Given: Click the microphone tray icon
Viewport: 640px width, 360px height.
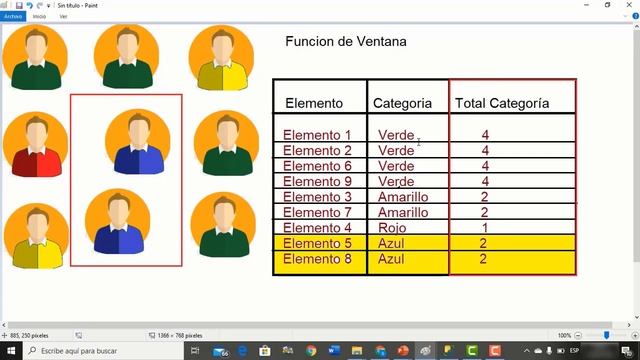Looking at the screenshot, I should 549,351.
